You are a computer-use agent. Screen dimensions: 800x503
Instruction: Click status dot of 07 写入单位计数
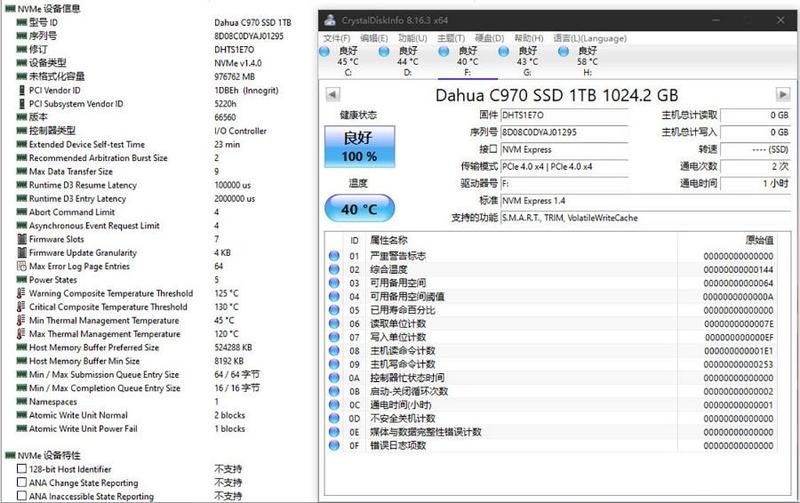(x=334, y=337)
